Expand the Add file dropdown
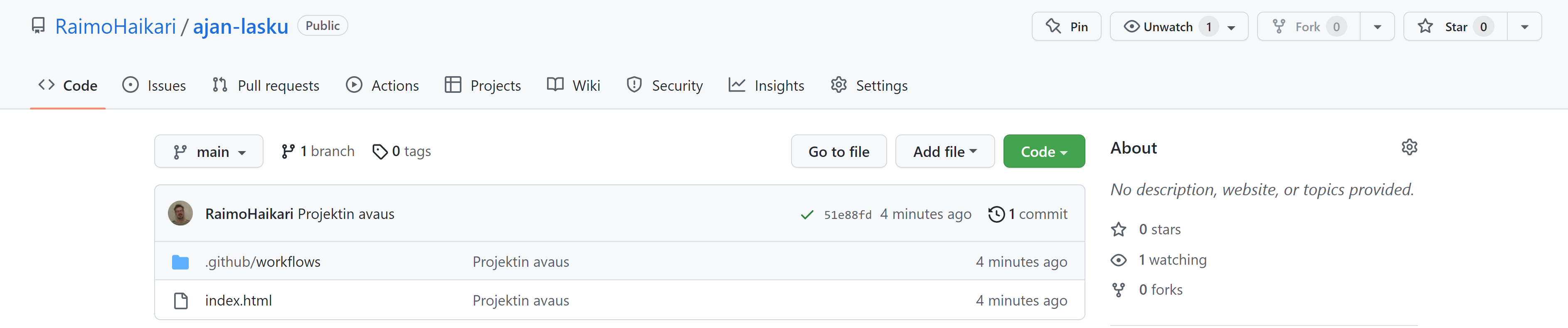Viewport: 1568px width, 328px height. (945, 151)
